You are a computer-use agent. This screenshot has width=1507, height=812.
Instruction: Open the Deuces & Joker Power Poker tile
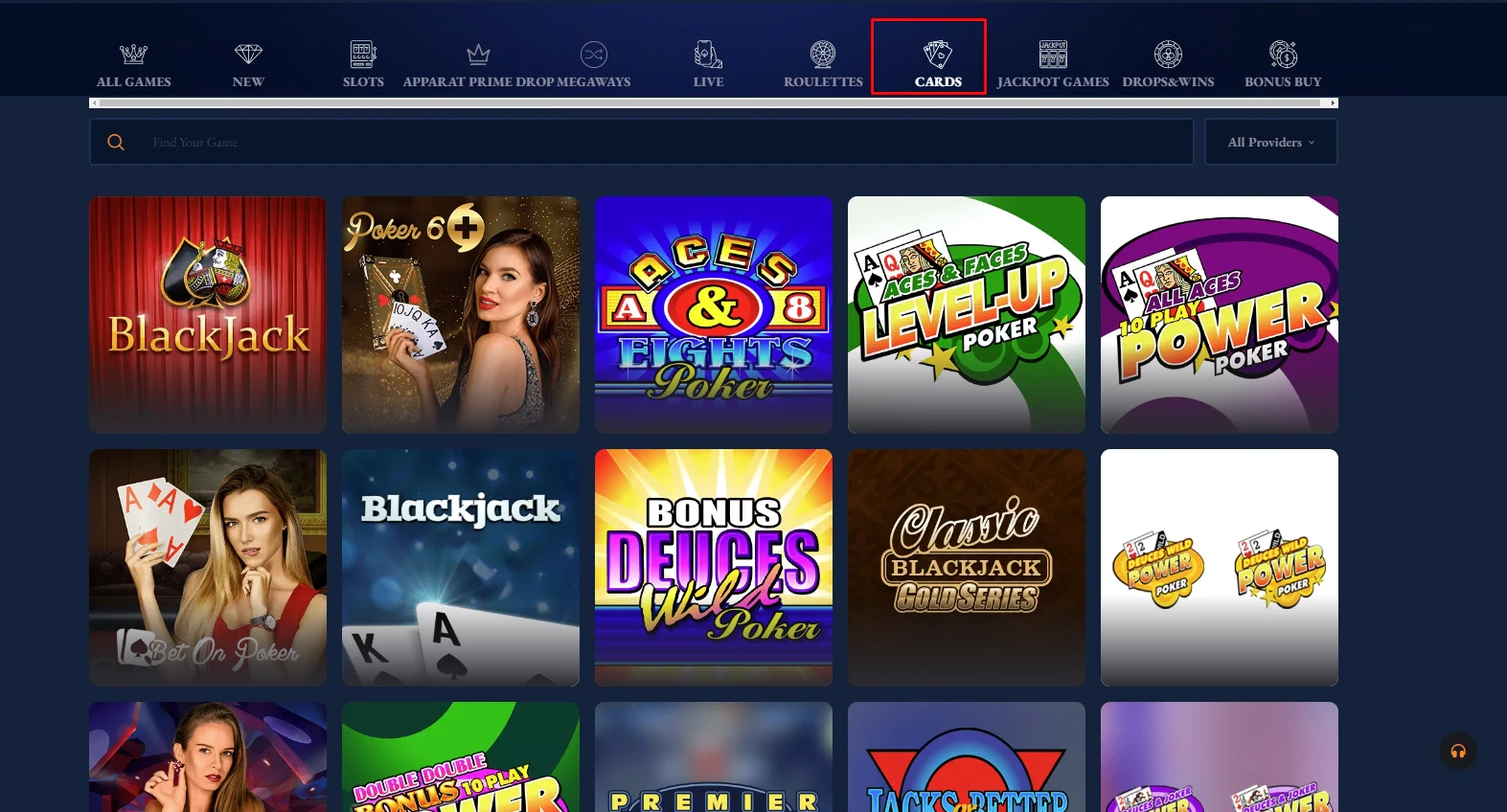pyautogui.click(x=1220, y=756)
